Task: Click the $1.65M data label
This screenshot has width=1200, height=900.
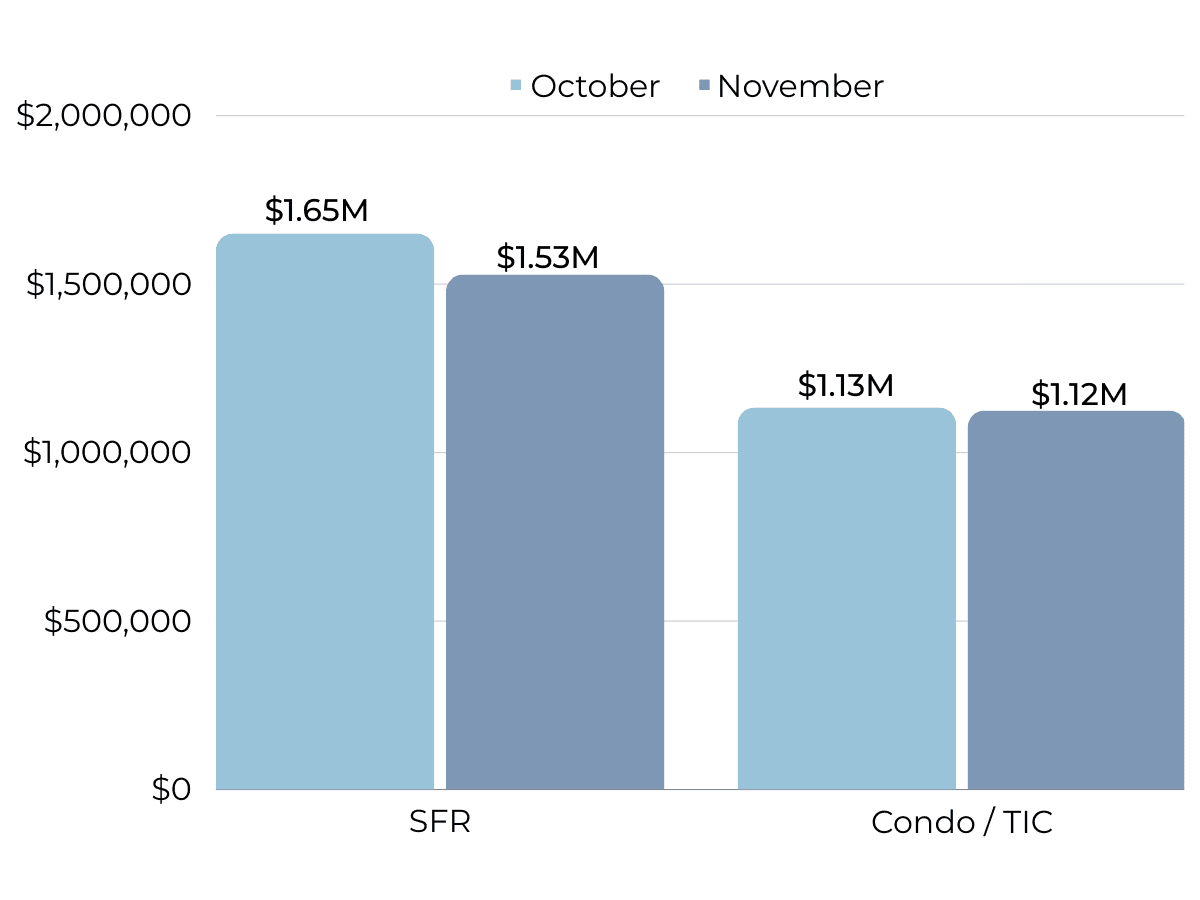Action: click(317, 211)
